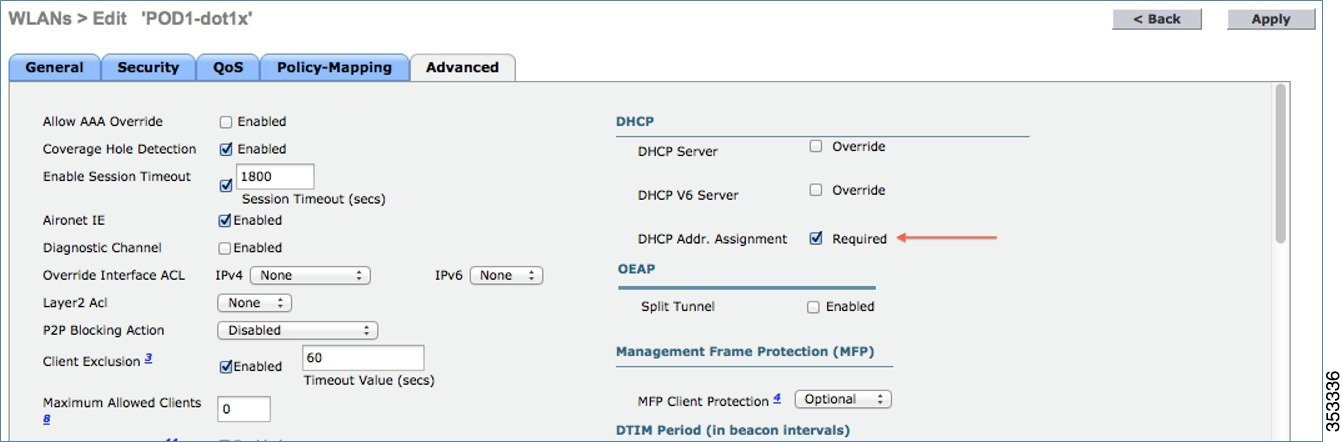The height and width of the screenshot is (442, 1342).
Task: Open the Policy-Mapping tab
Action: pyautogui.click(x=334, y=68)
